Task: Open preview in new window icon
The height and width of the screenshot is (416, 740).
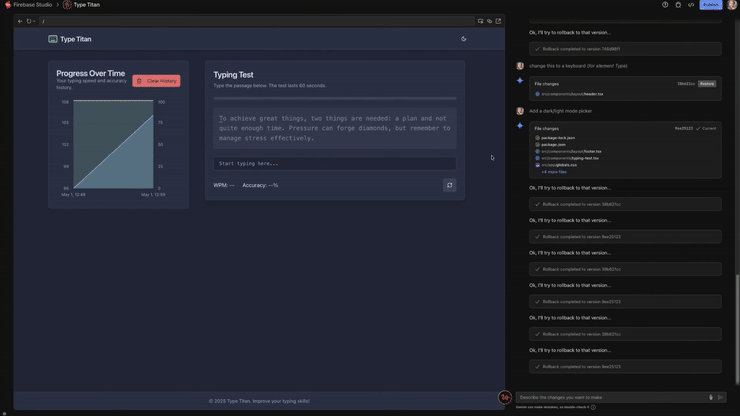Action: click(498, 21)
